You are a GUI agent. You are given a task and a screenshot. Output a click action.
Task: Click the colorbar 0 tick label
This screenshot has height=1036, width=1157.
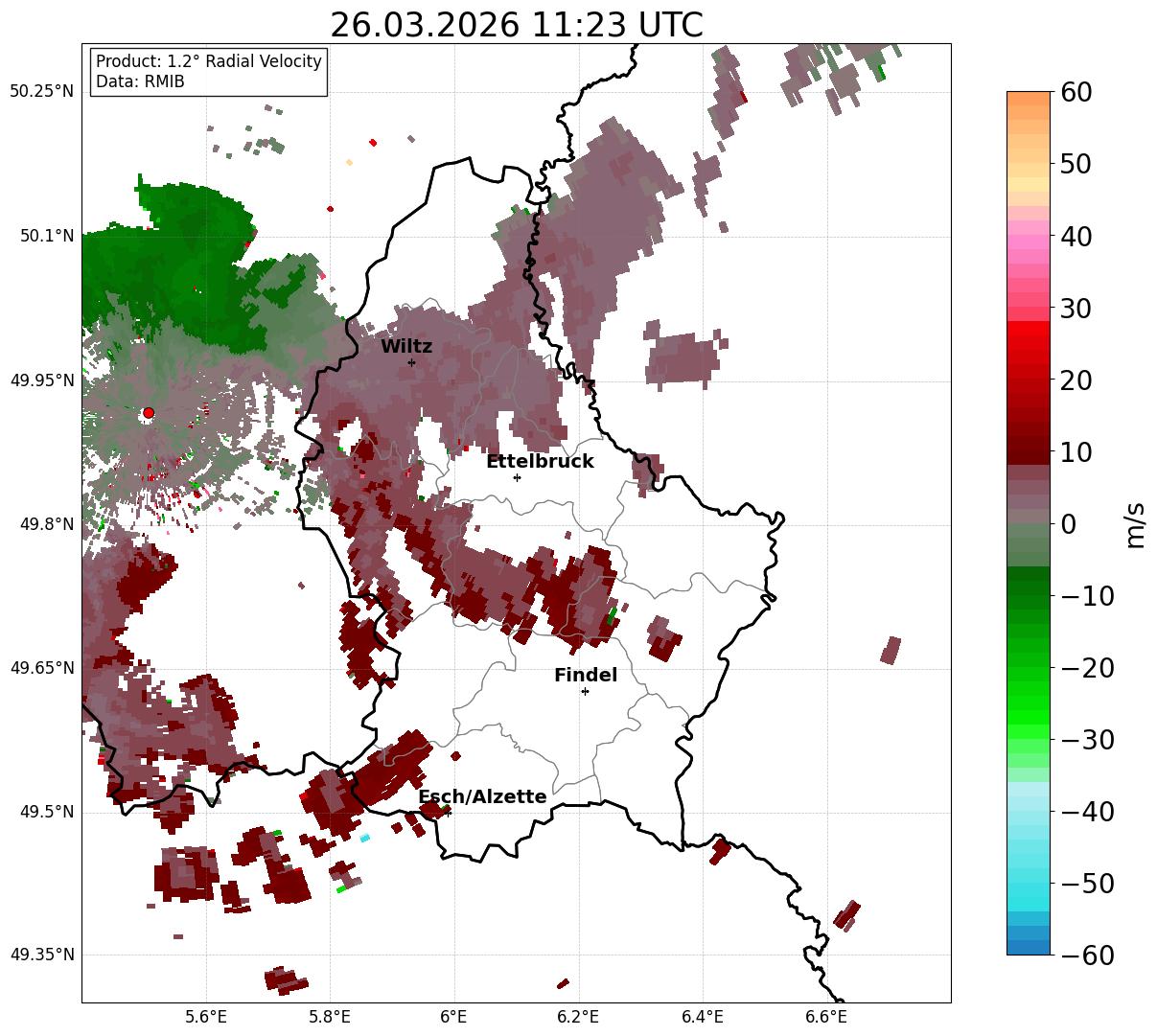(x=1069, y=524)
